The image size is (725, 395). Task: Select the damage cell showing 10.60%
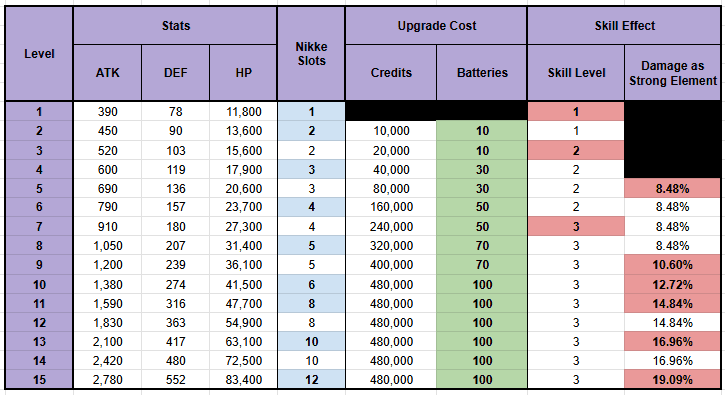673,265
